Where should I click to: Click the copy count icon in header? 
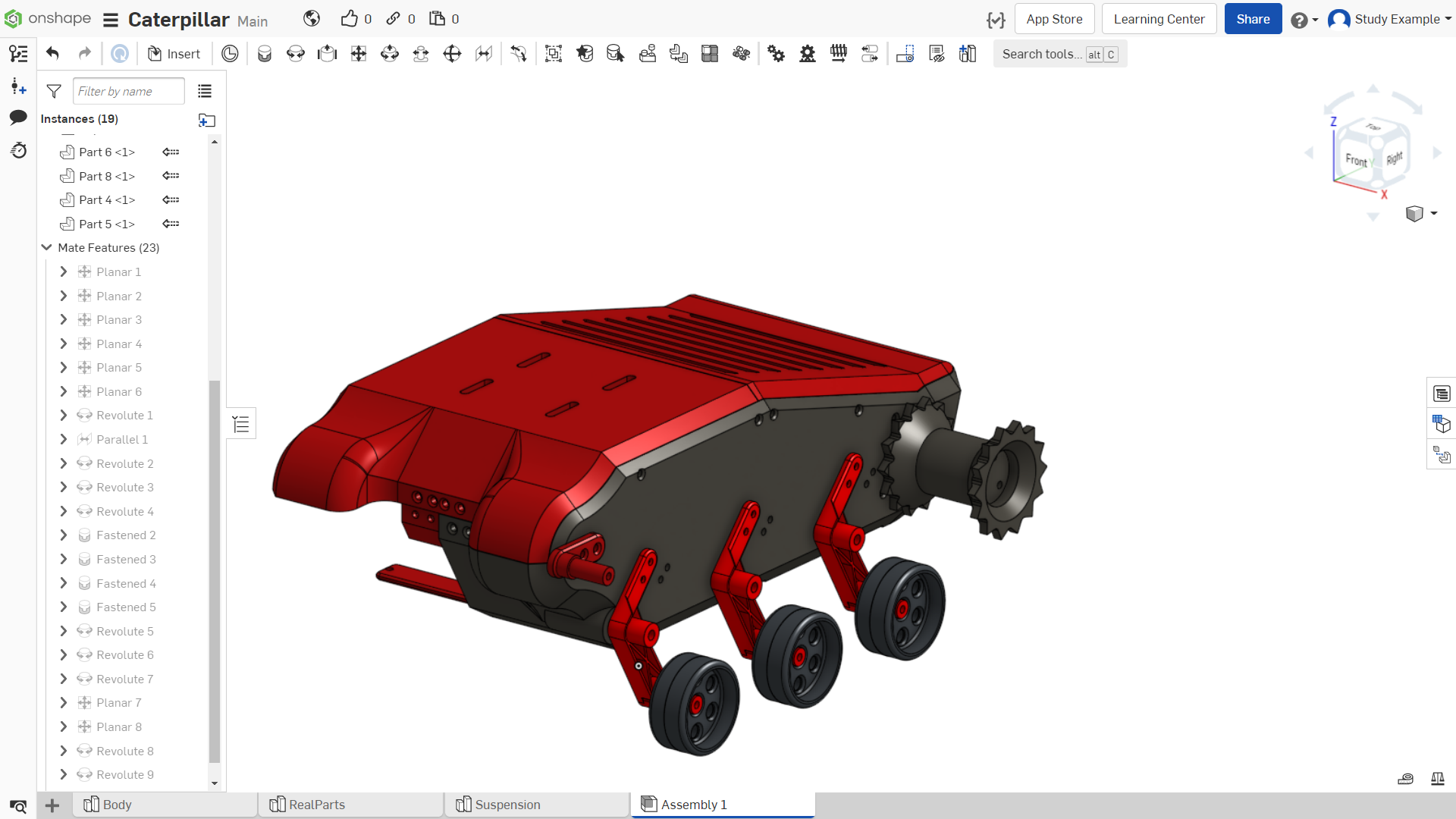(437, 18)
